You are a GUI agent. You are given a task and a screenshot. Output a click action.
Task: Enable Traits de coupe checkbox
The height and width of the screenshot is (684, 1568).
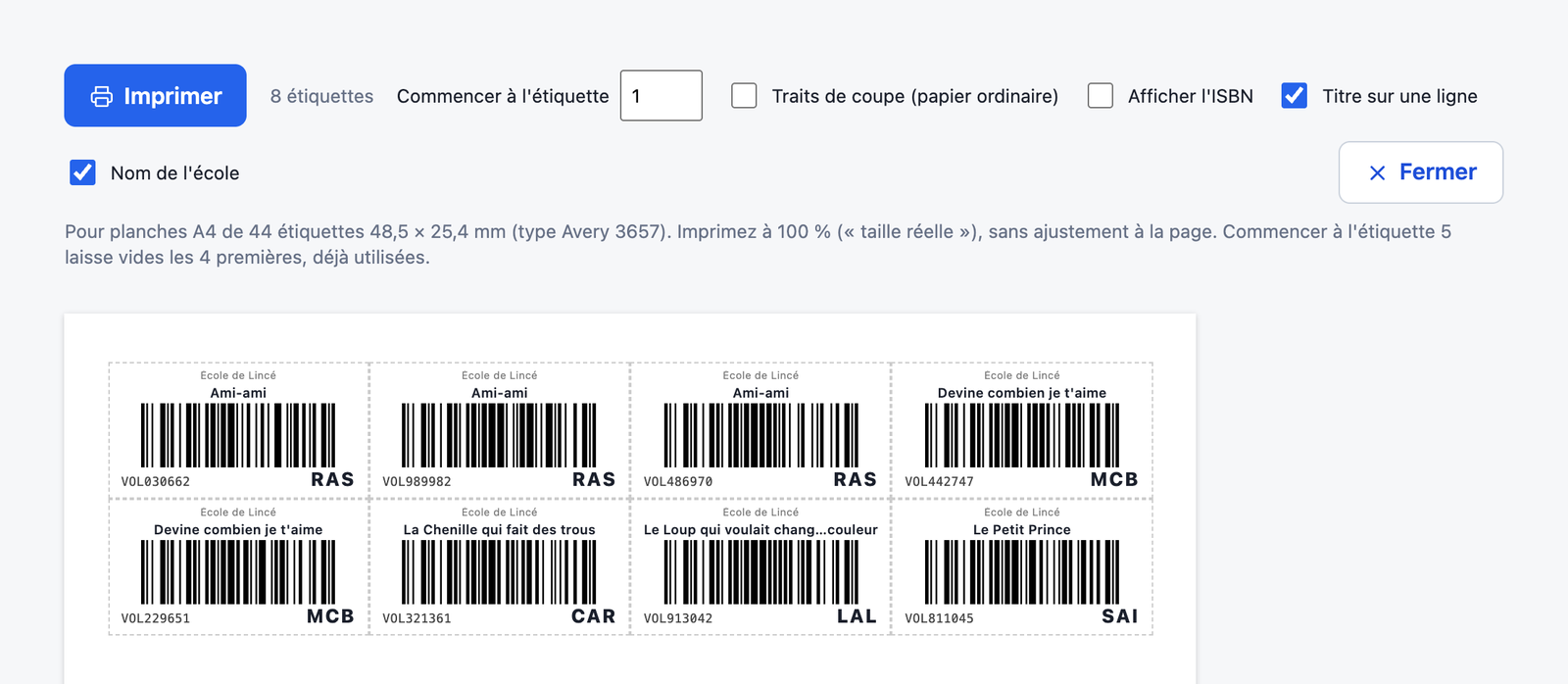745,96
